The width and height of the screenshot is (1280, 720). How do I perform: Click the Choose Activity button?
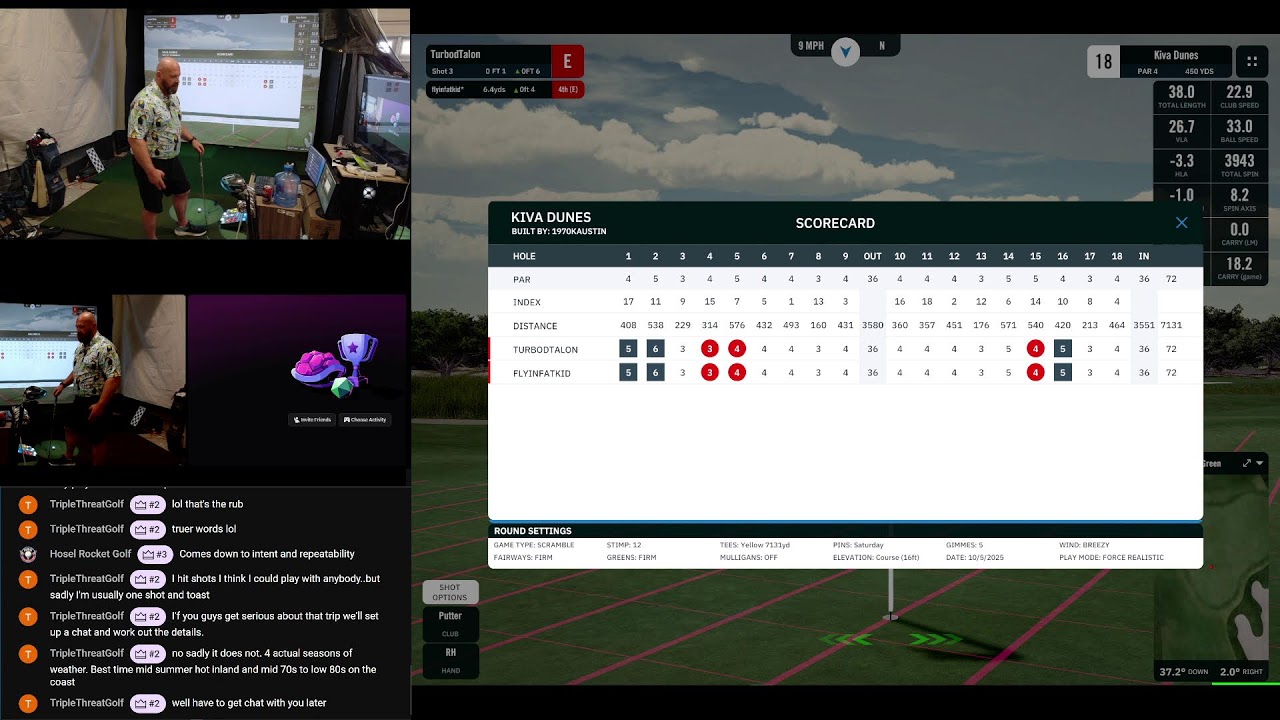coord(365,420)
